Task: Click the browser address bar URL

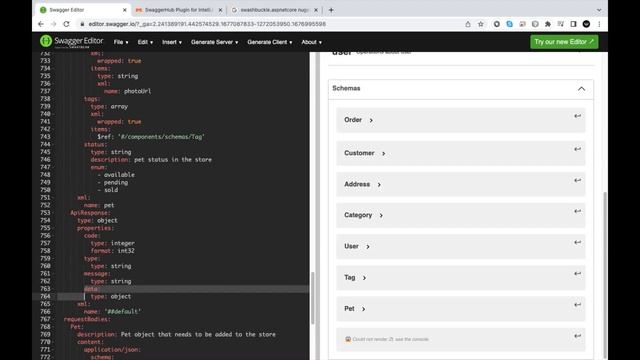Action: pyautogui.click(x=207, y=24)
